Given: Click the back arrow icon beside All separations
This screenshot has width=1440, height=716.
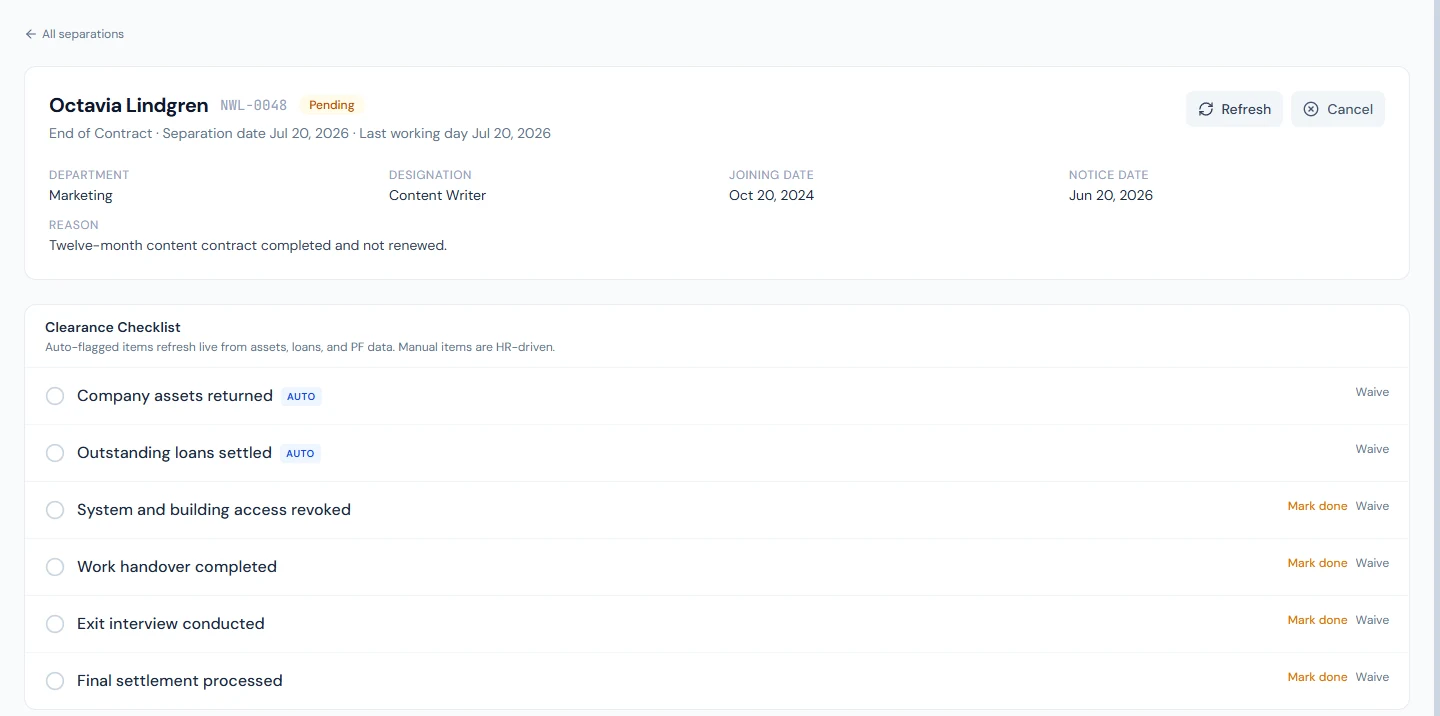Looking at the screenshot, I should point(31,34).
